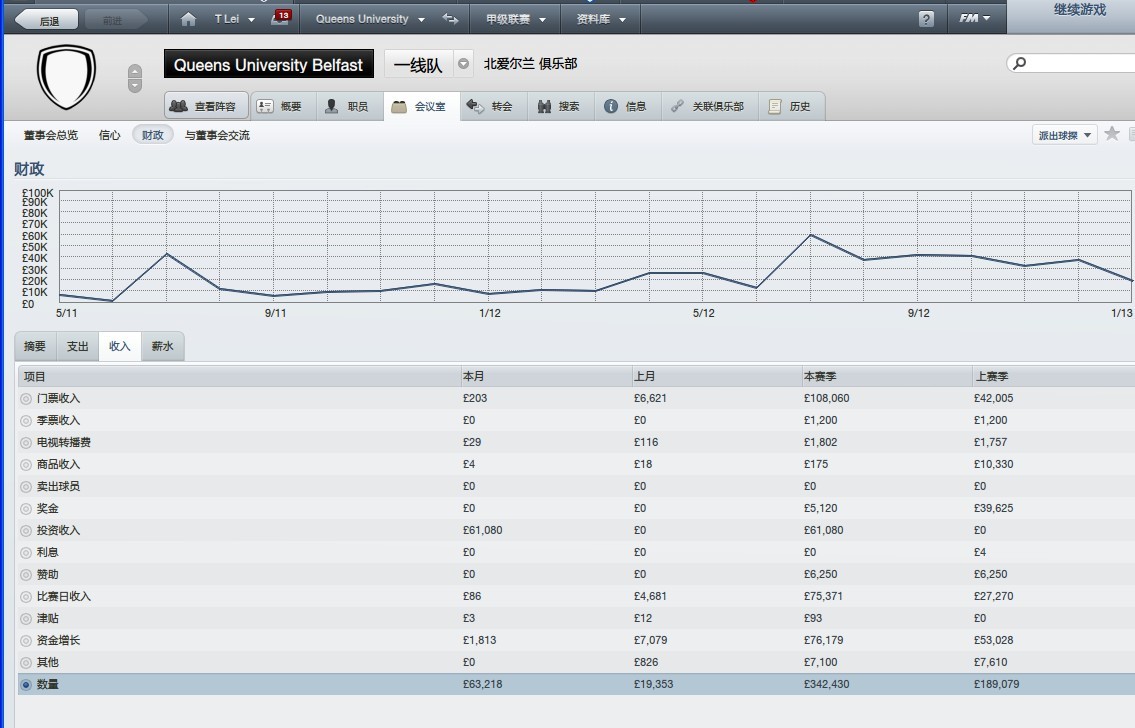The height and width of the screenshot is (728, 1135).
Task: Click the club shield badge
Action: 66,76
